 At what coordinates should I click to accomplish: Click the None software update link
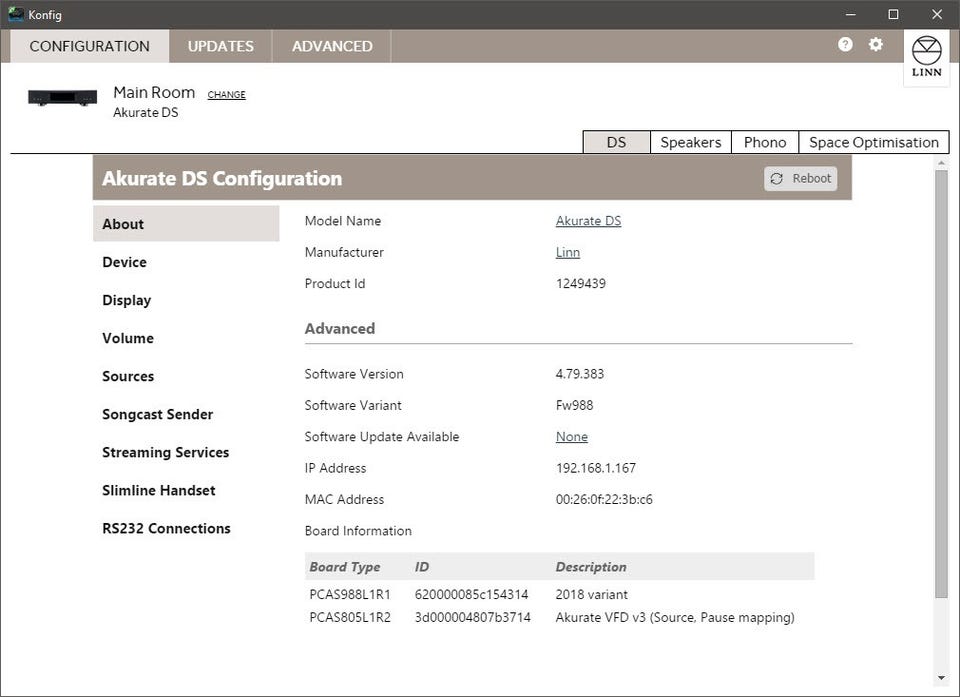pos(571,437)
